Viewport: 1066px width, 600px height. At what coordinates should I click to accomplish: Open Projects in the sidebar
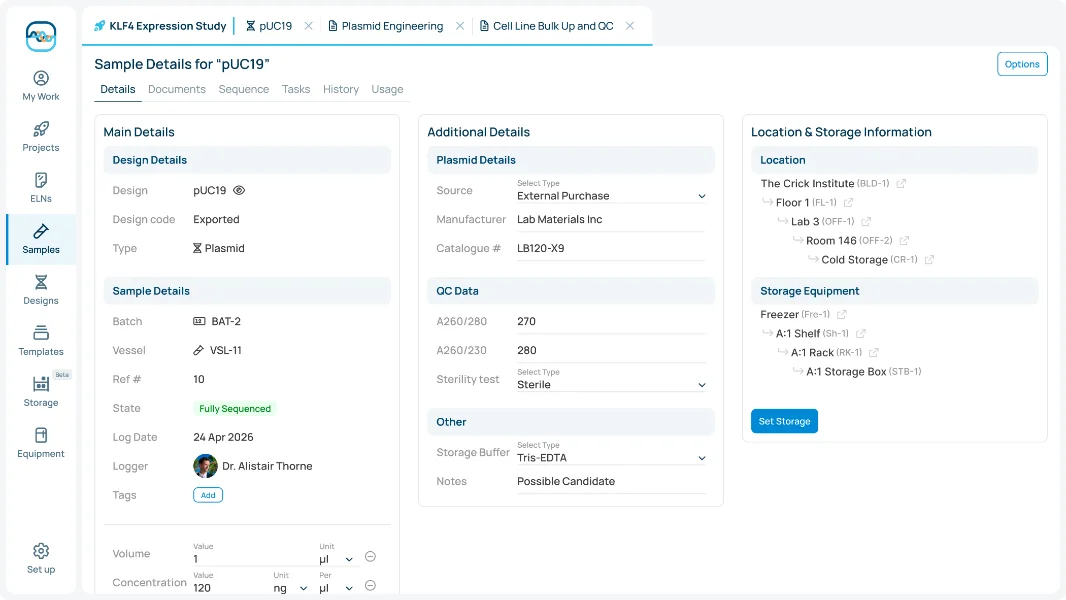(x=41, y=137)
